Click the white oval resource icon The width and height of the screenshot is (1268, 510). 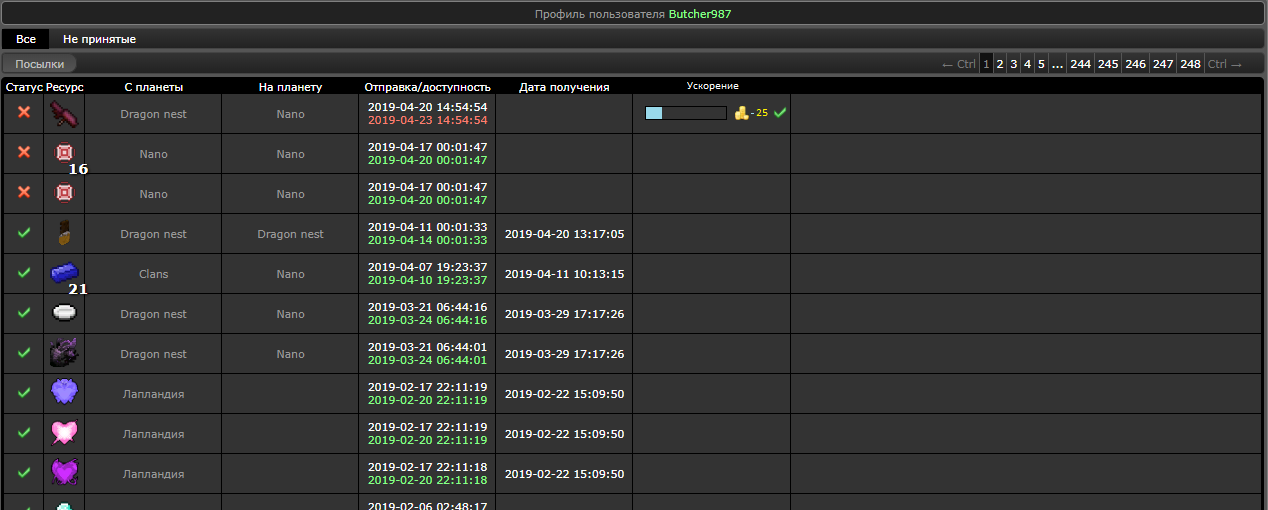click(x=64, y=313)
